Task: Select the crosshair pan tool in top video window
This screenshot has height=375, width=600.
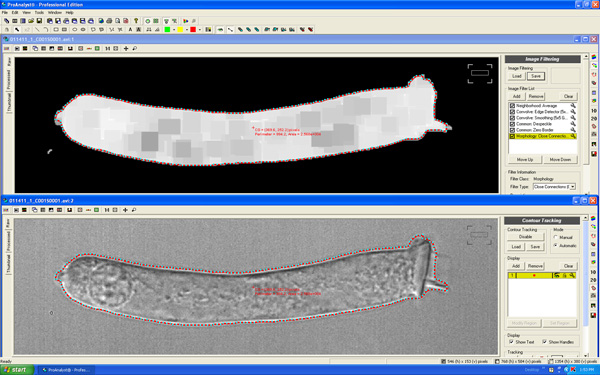Action: [x=126, y=49]
